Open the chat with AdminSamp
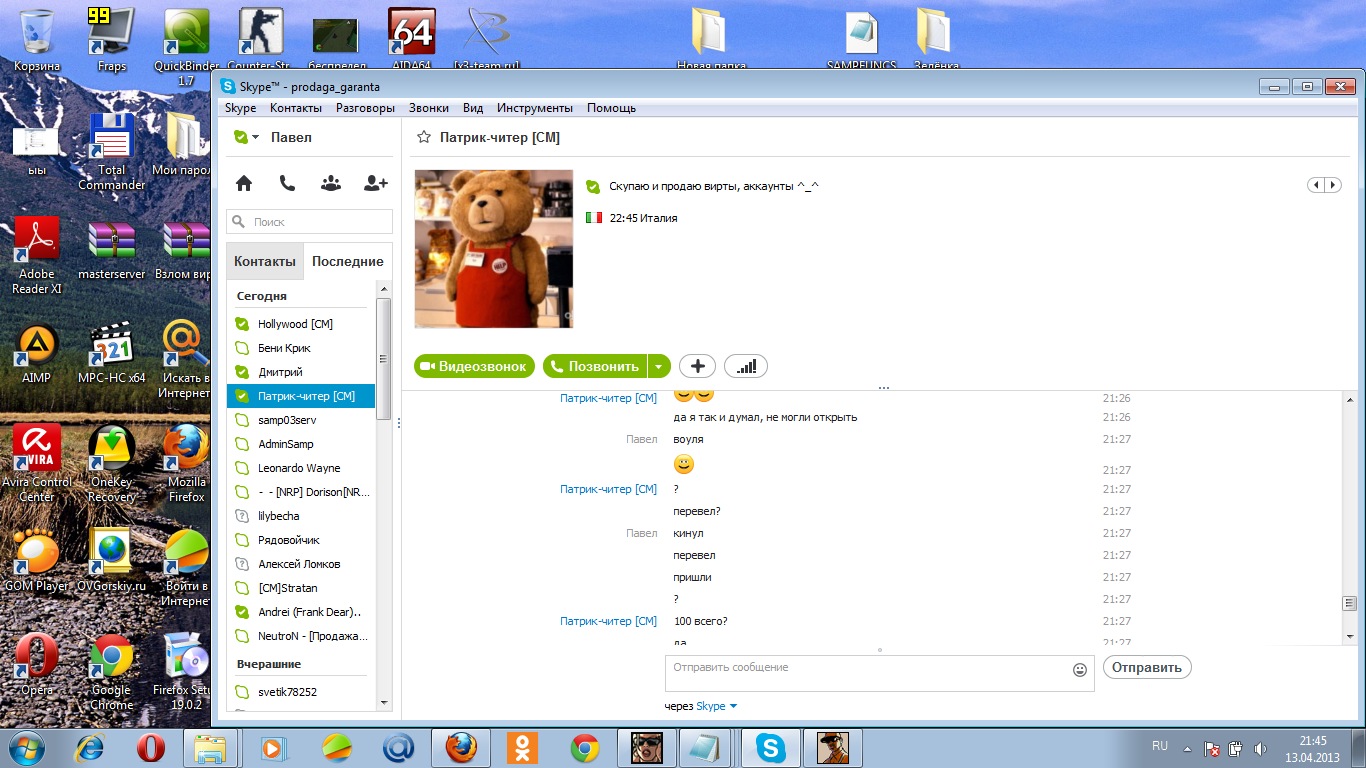 click(x=301, y=444)
